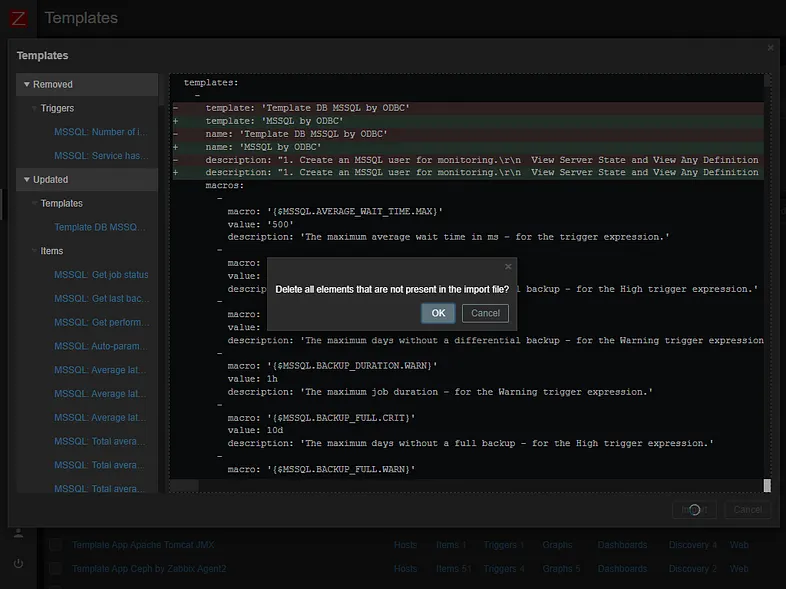
Task: Collapse the Triggers subsection
Action: coord(34,108)
